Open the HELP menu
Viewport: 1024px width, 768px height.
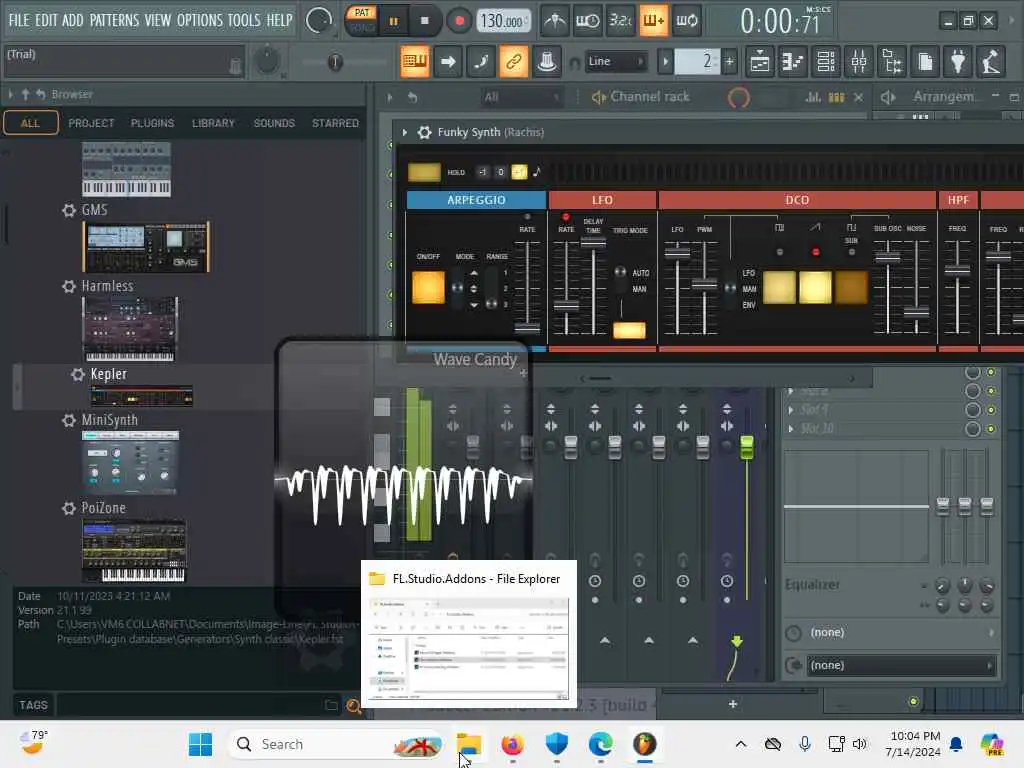pos(280,20)
